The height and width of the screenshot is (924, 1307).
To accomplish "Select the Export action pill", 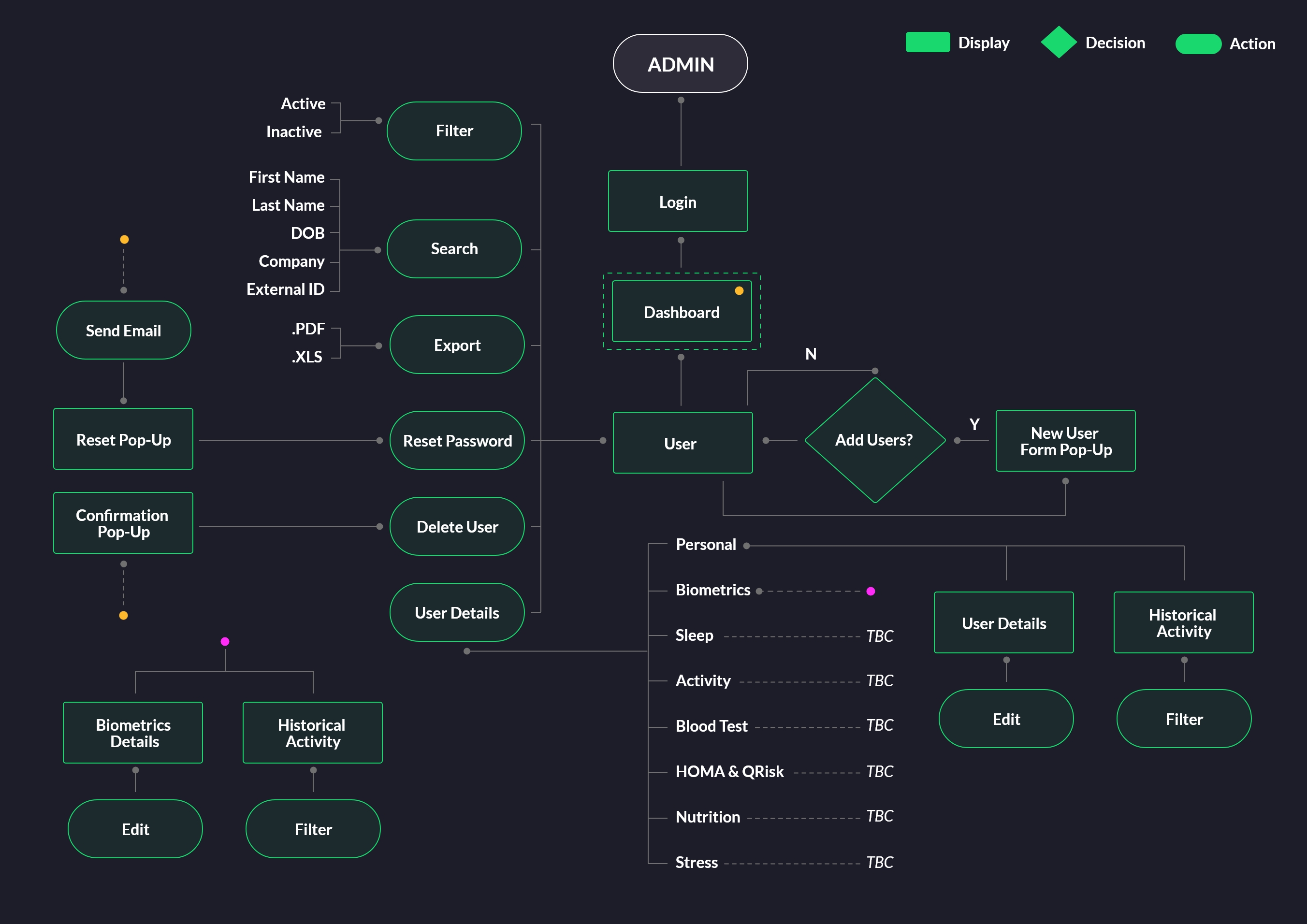I will tap(457, 345).
